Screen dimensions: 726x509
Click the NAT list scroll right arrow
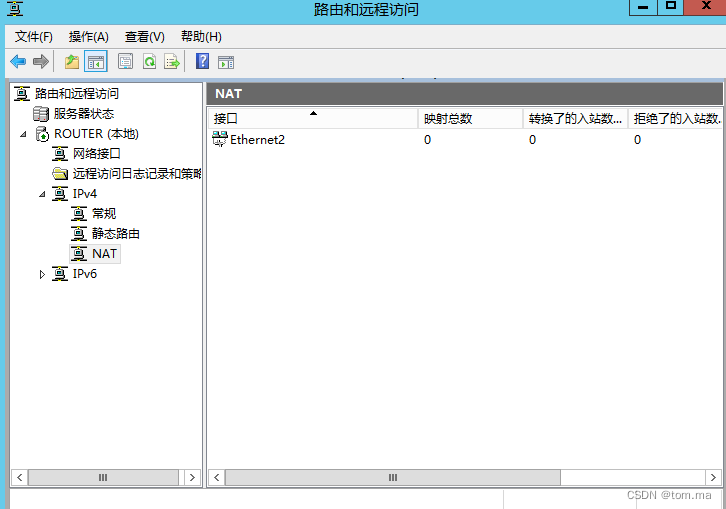pyautogui.click(x=713, y=477)
